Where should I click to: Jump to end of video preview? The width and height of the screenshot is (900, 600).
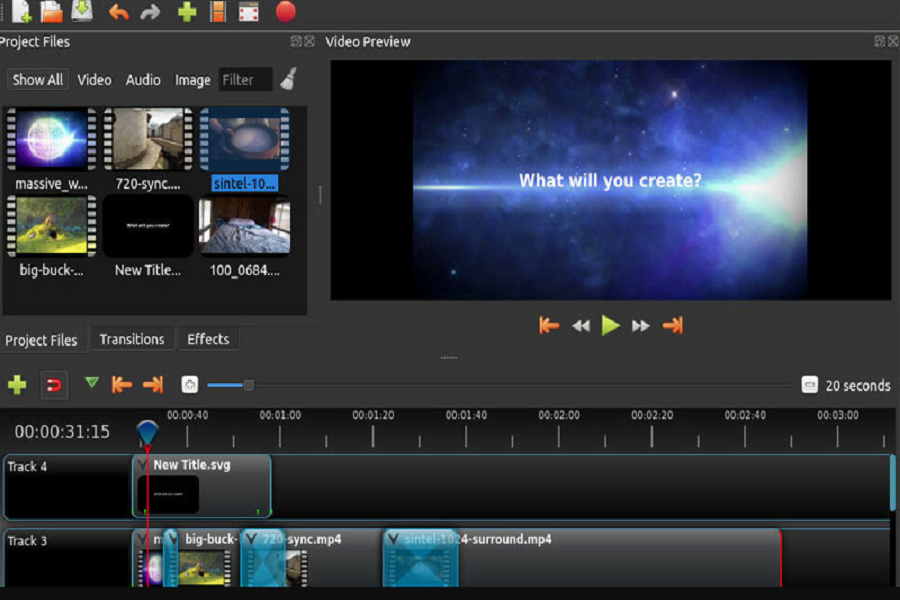(x=673, y=326)
